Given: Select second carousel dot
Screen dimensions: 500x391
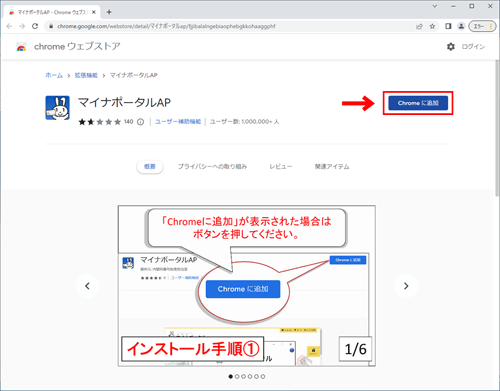Looking at the screenshot, I should [x=237, y=377].
